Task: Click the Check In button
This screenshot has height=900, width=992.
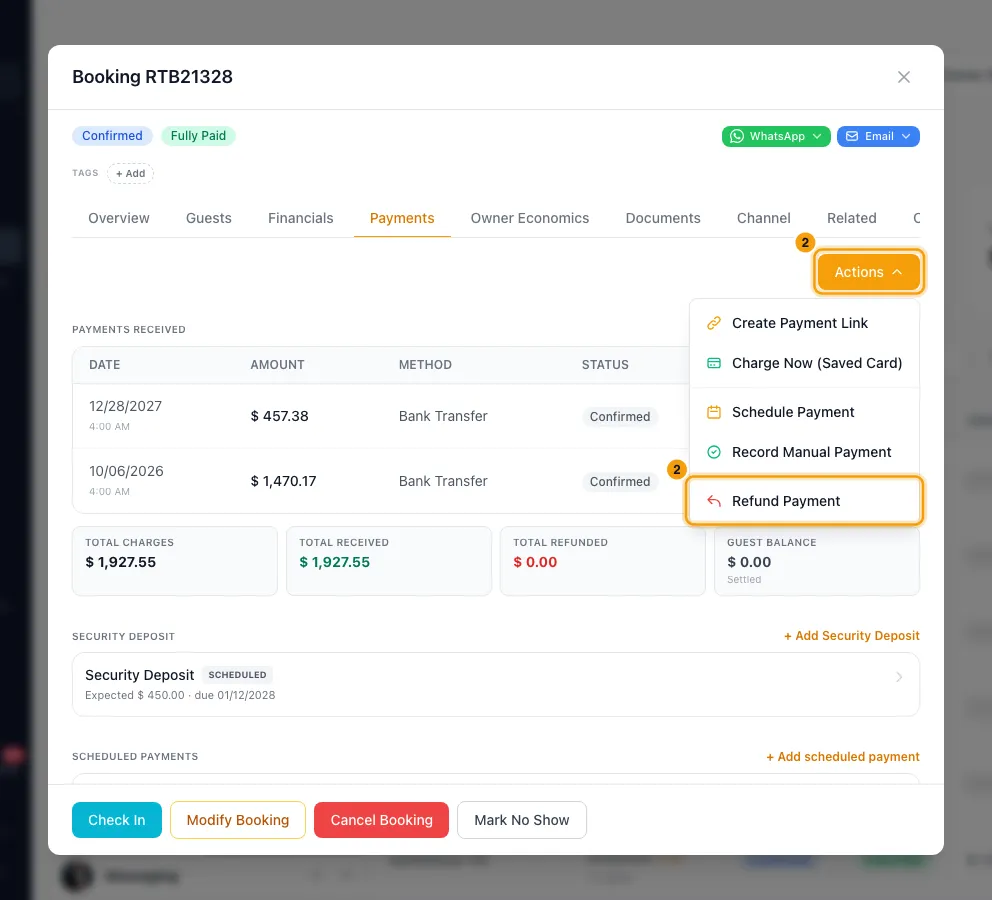Action: pyautogui.click(x=117, y=820)
